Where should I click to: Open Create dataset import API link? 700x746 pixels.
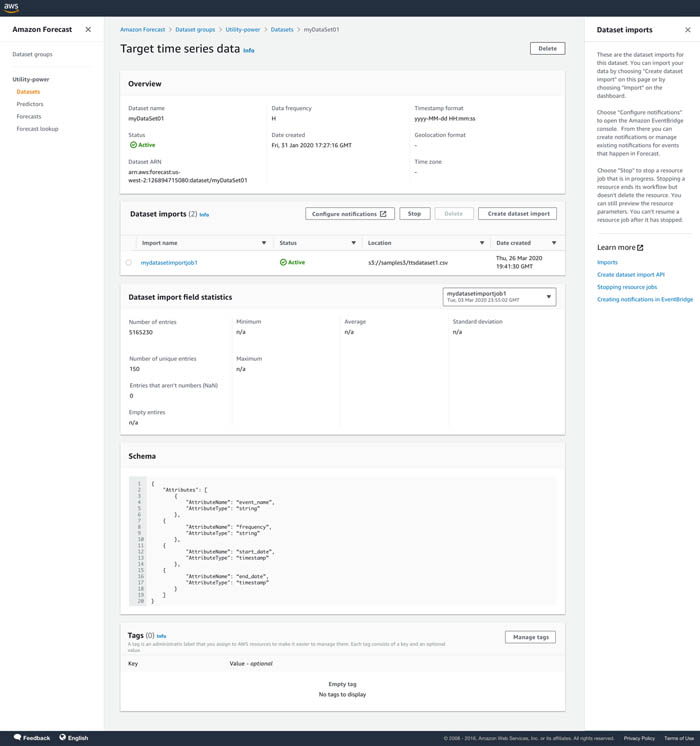pos(631,275)
